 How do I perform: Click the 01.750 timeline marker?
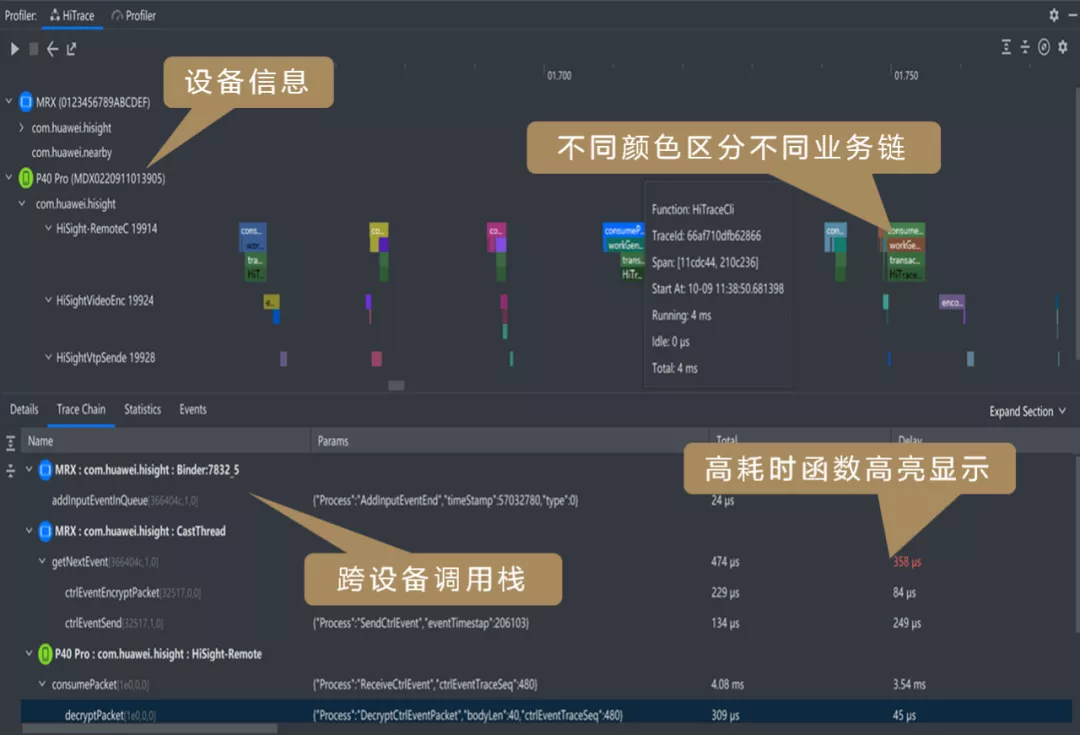pos(906,75)
